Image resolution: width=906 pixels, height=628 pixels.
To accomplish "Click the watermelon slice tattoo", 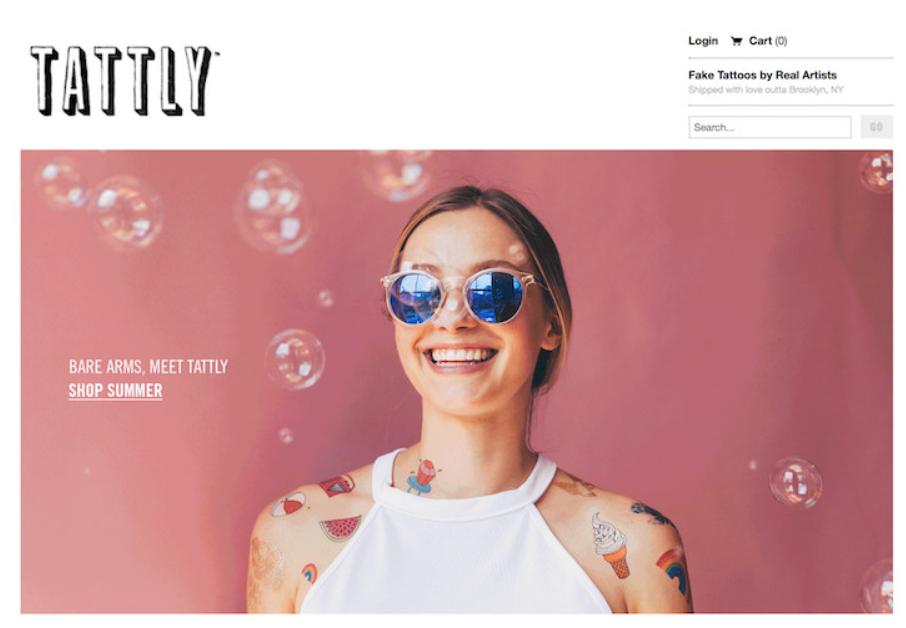I will pos(341,527).
